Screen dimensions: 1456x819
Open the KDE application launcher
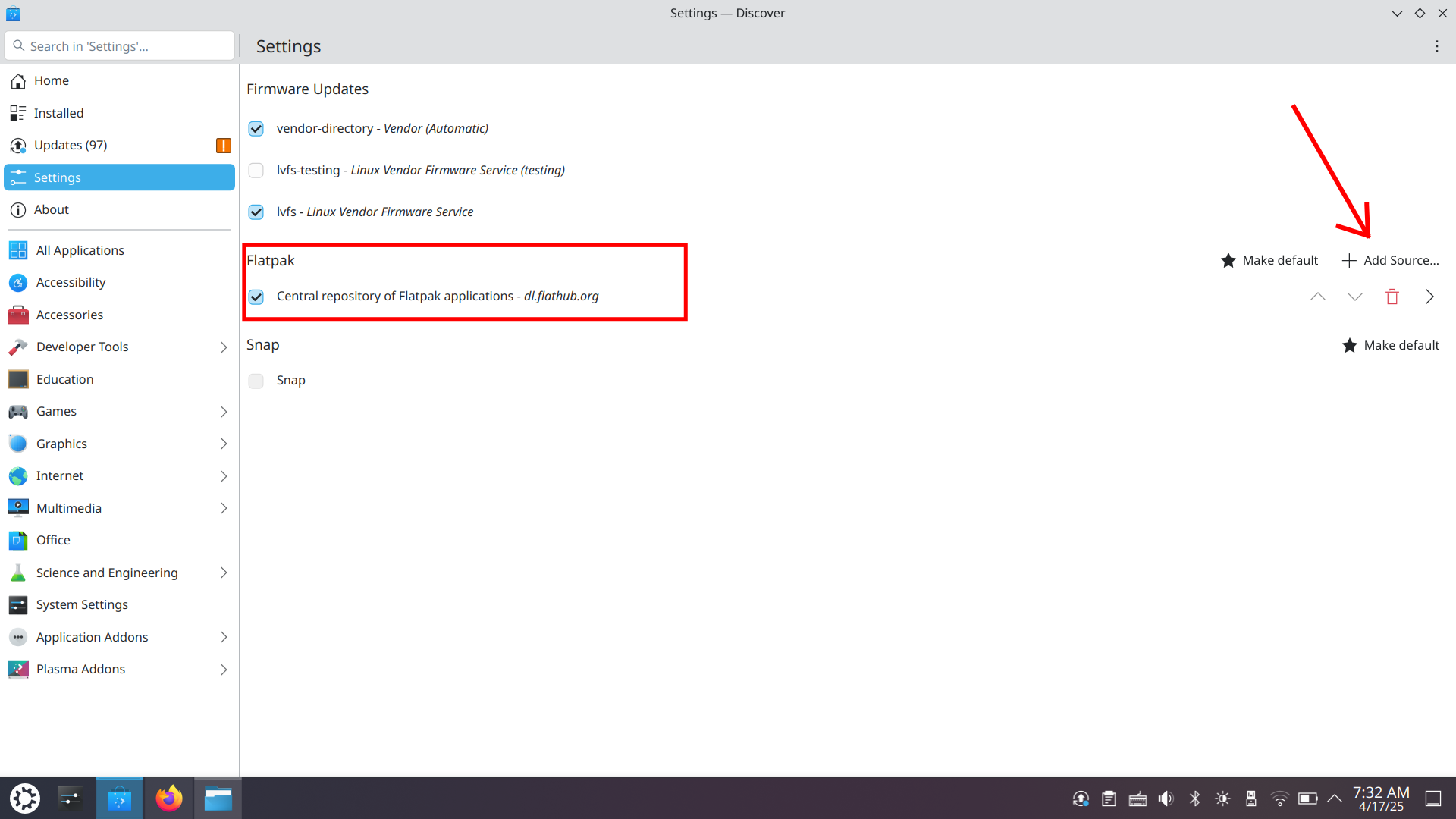point(24,799)
